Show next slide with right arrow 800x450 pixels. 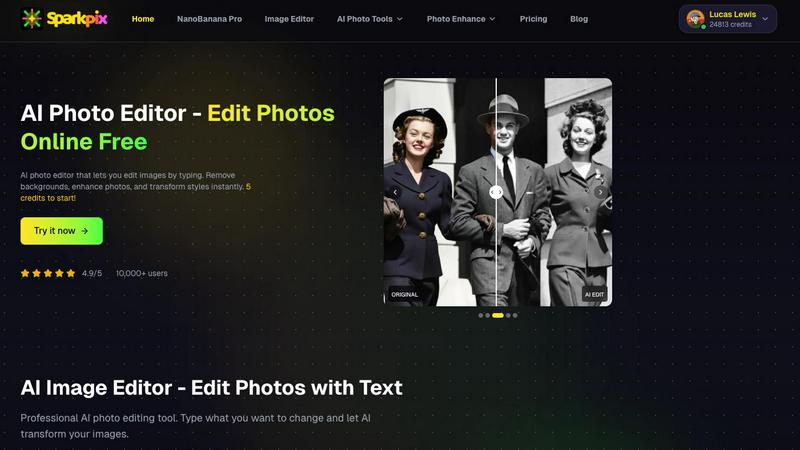pos(601,192)
